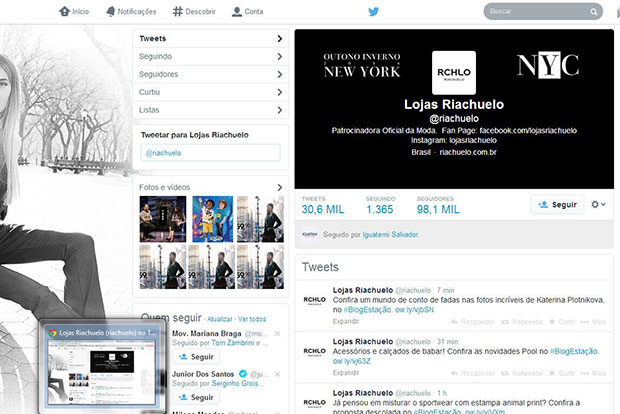This screenshot has width=620, height=414.
Task: Retweet the 31 min tweet
Action: coord(522,373)
